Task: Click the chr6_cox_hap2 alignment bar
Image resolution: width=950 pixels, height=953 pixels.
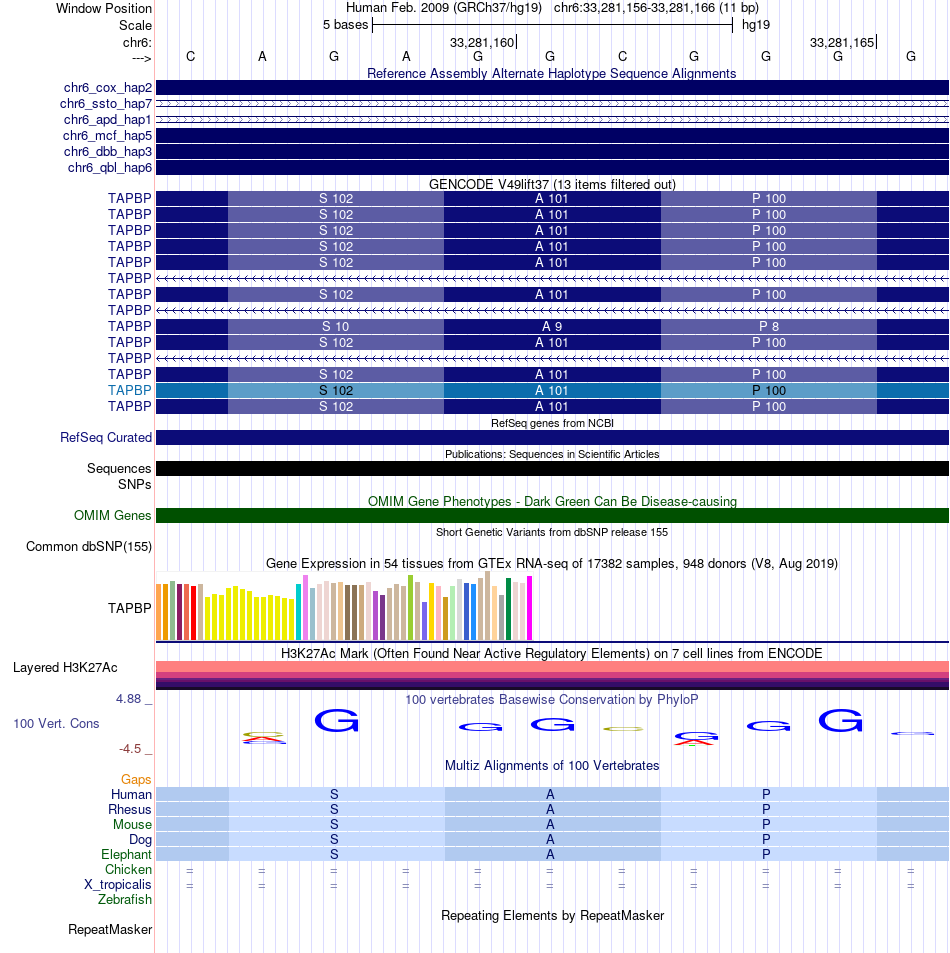Action: coord(552,88)
